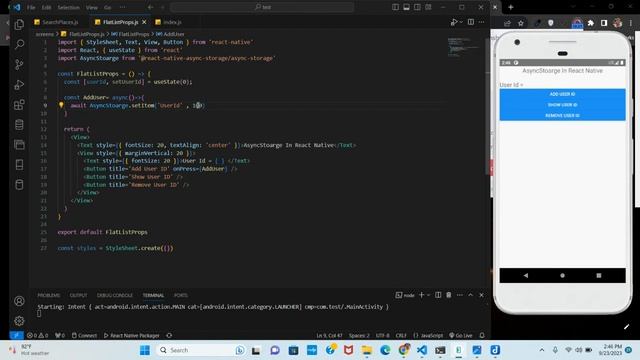Expand the overflow menu ellipsis in menu bar

[x=122, y=7]
